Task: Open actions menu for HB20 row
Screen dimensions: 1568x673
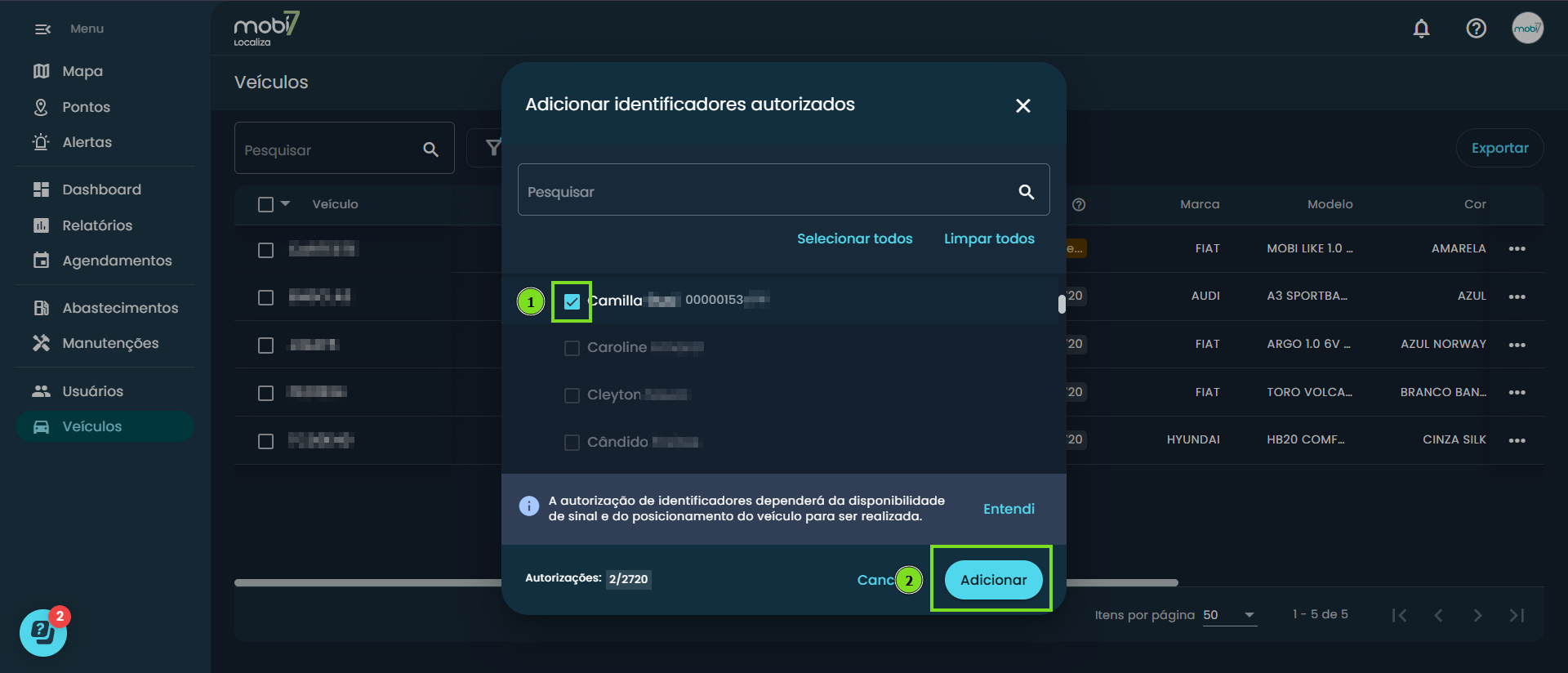Action: 1517,440
